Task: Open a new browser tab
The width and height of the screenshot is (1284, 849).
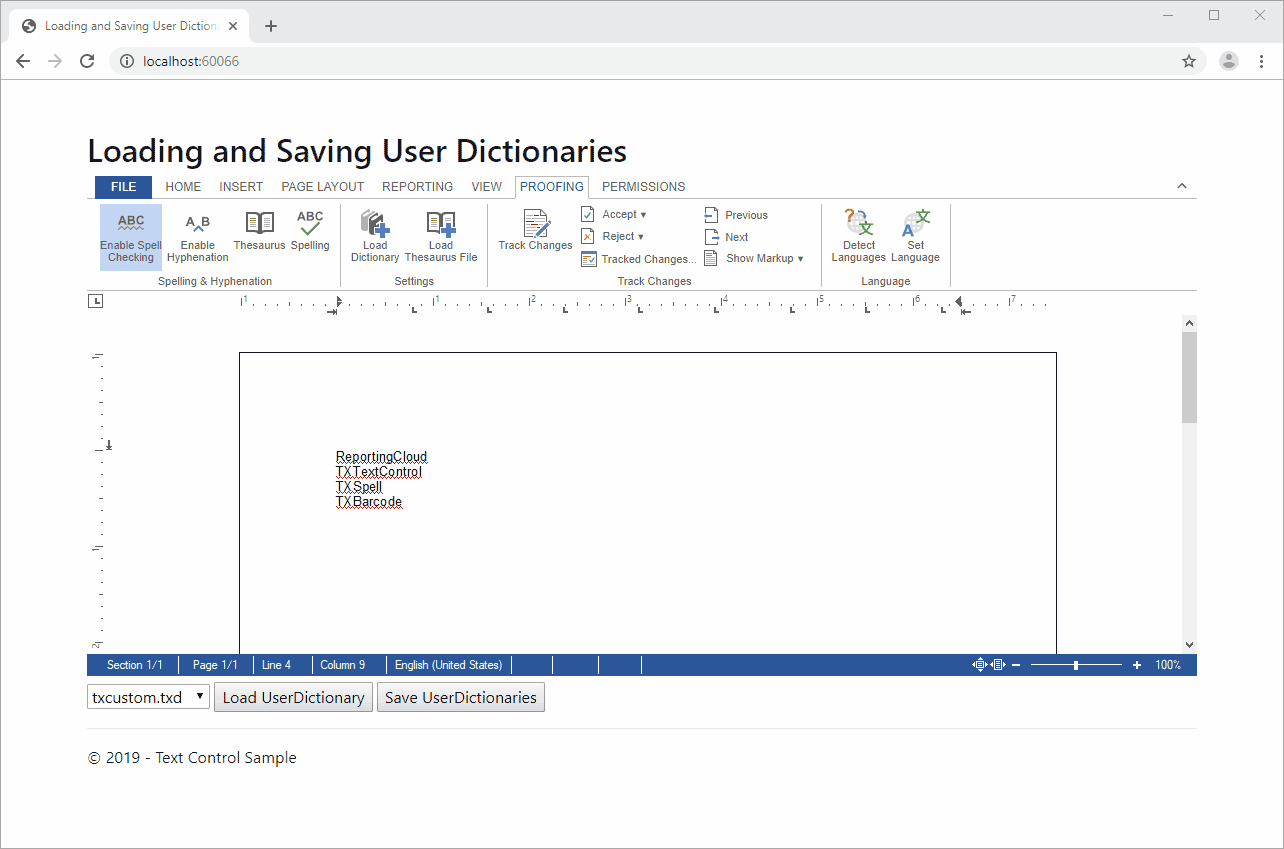Action: tap(270, 26)
